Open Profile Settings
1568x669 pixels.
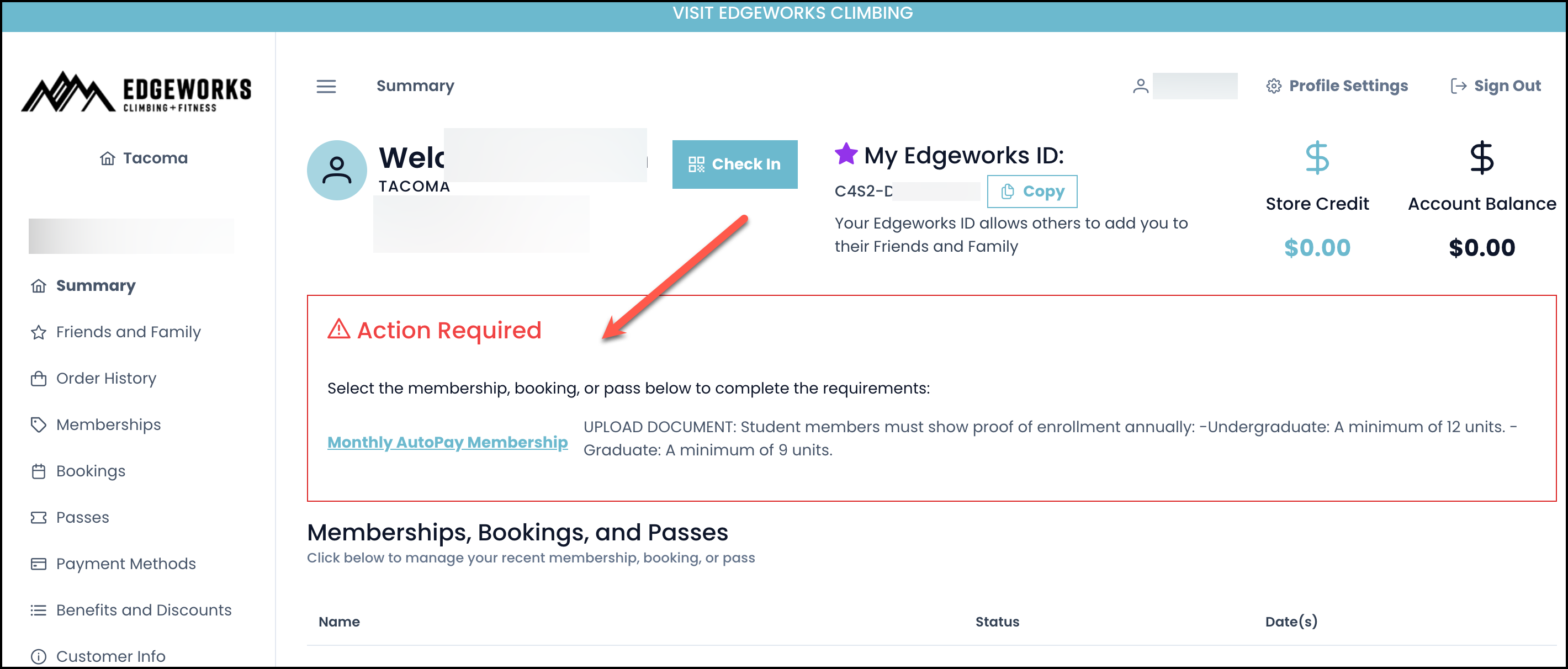click(x=1337, y=87)
